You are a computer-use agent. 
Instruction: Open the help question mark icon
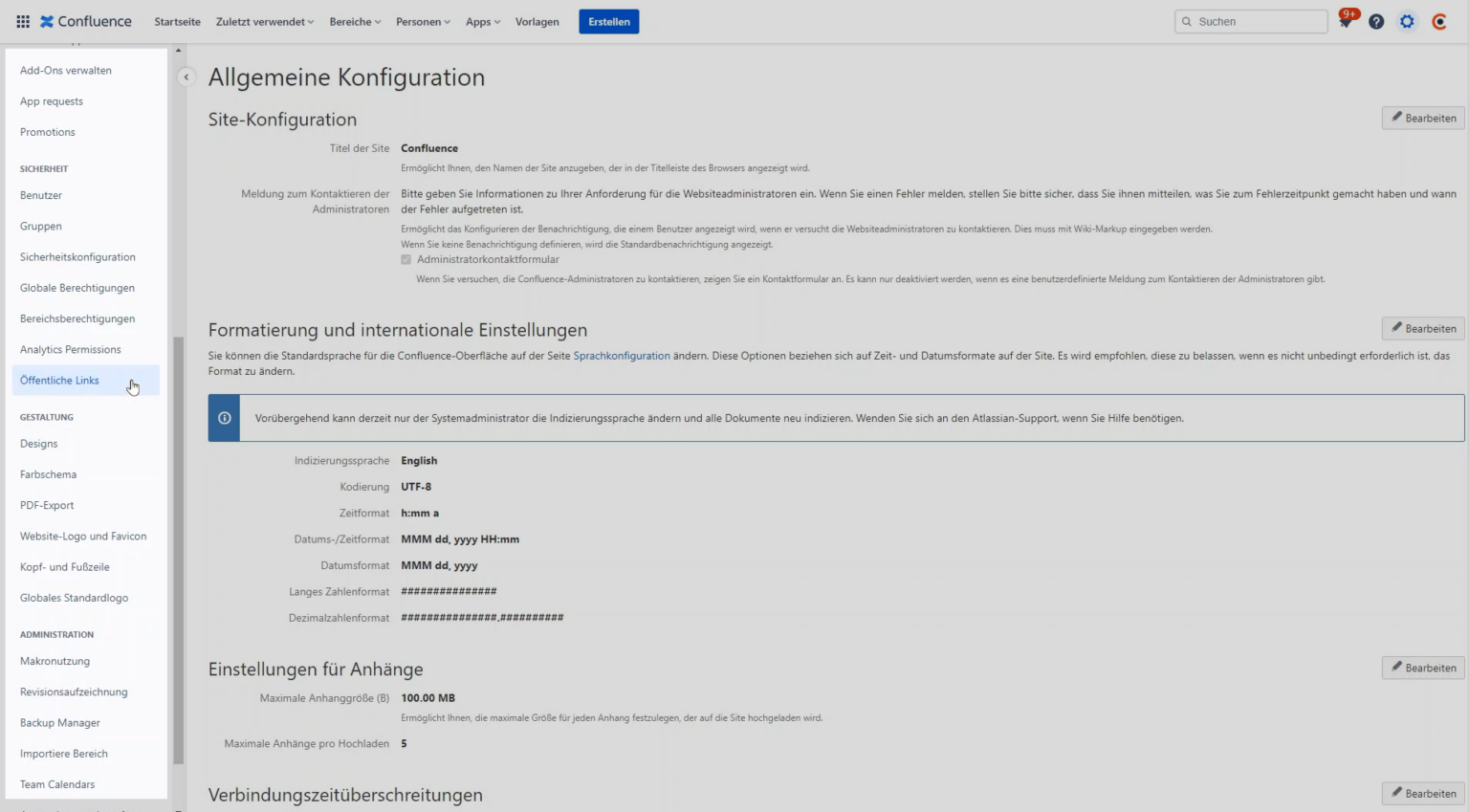click(x=1375, y=20)
